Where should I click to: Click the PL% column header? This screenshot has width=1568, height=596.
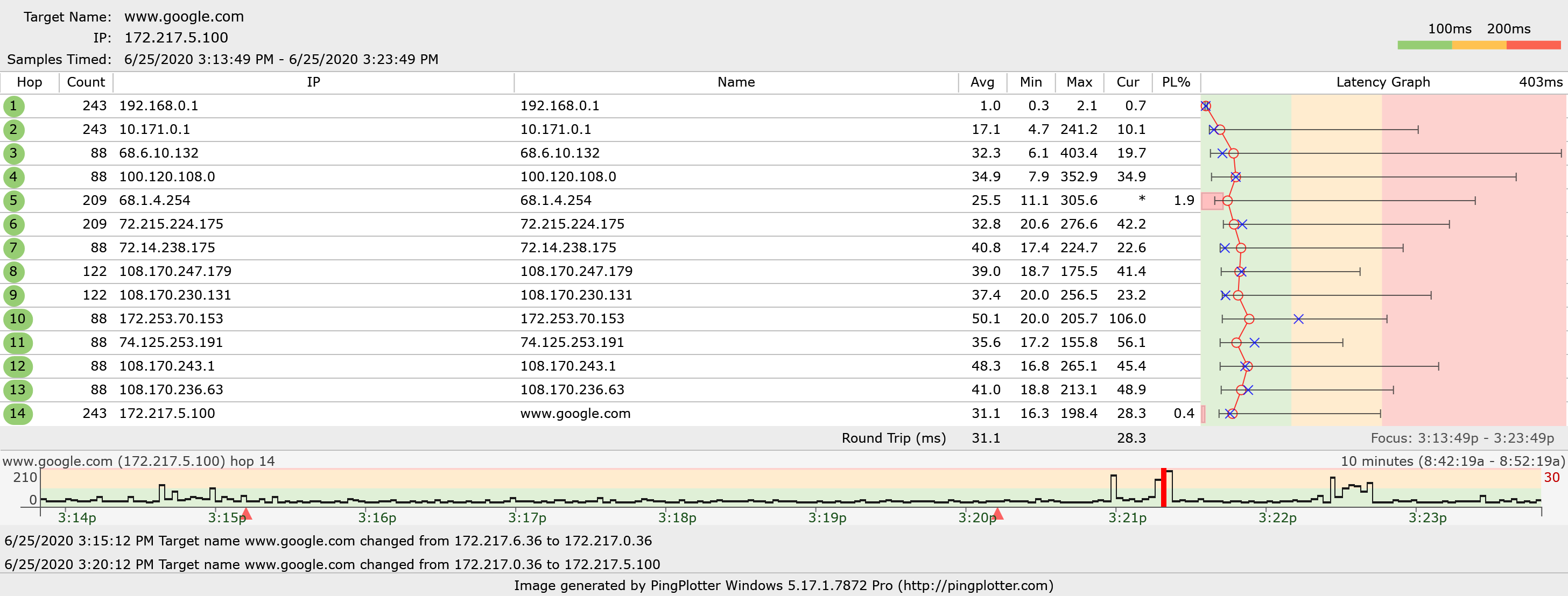[1176, 82]
